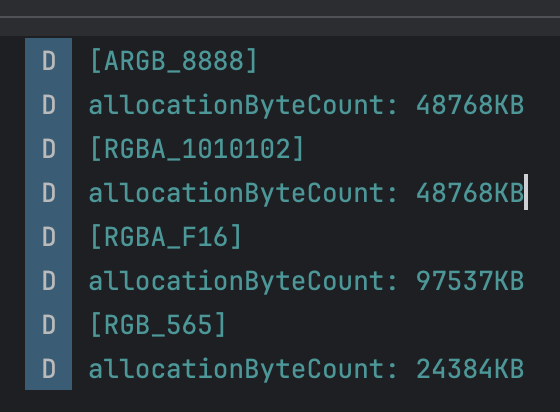This screenshot has height=412, width=560.
Task: Click the allocationByteCount: 24384KB log line
Action: pos(306,369)
